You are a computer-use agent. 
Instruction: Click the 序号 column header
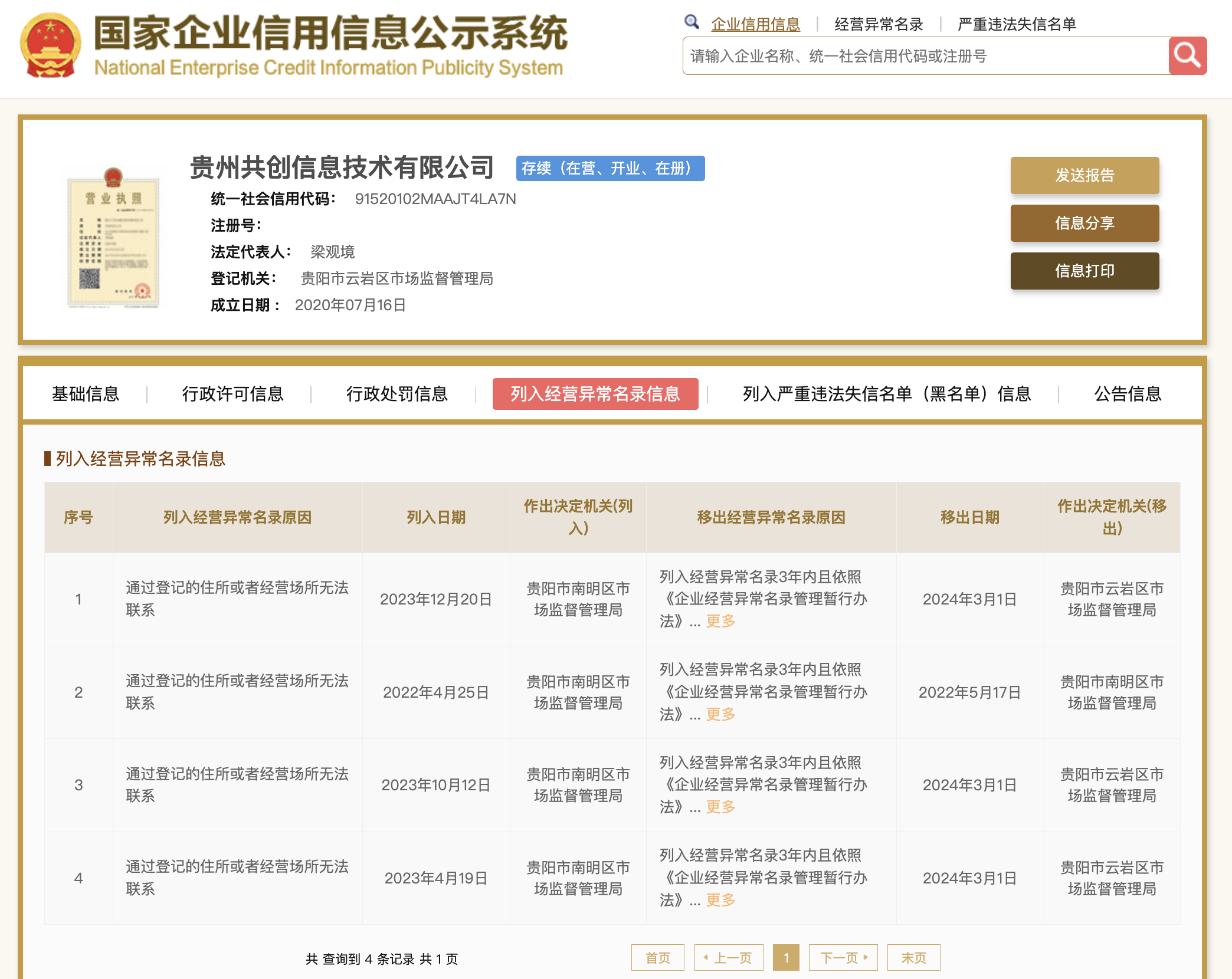tap(78, 517)
